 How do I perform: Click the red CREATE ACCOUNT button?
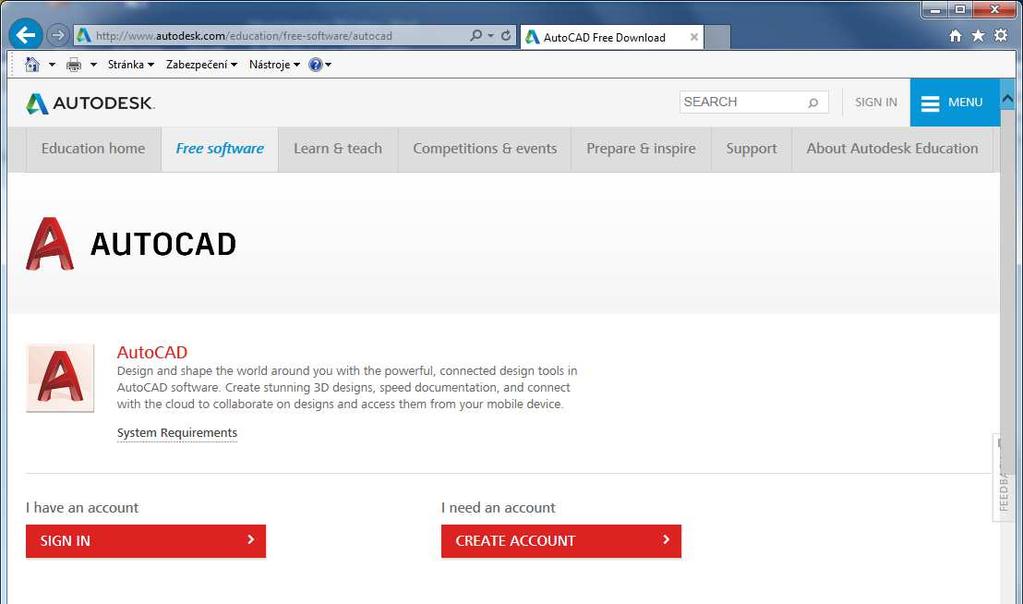[561, 541]
